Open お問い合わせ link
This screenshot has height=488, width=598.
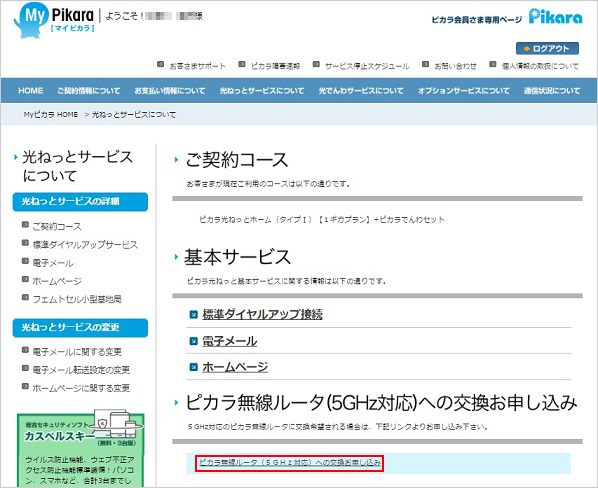[455, 66]
